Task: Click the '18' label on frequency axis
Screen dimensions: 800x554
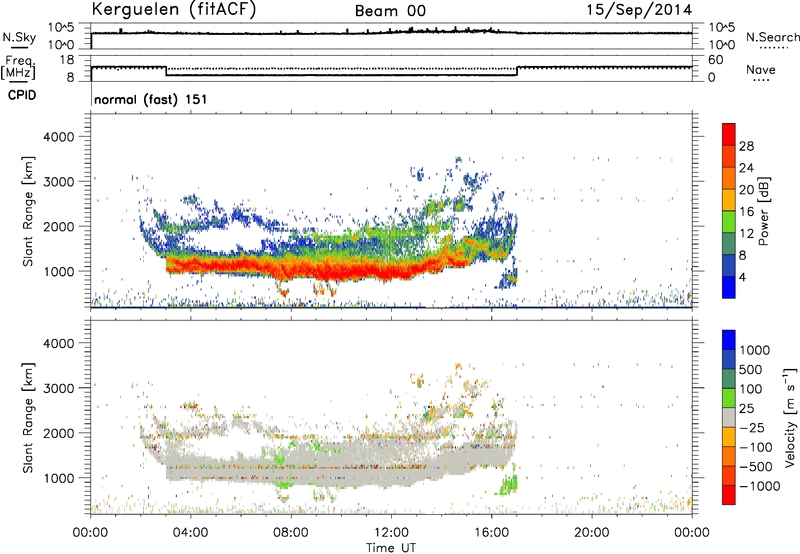Action: [x=67, y=60]
